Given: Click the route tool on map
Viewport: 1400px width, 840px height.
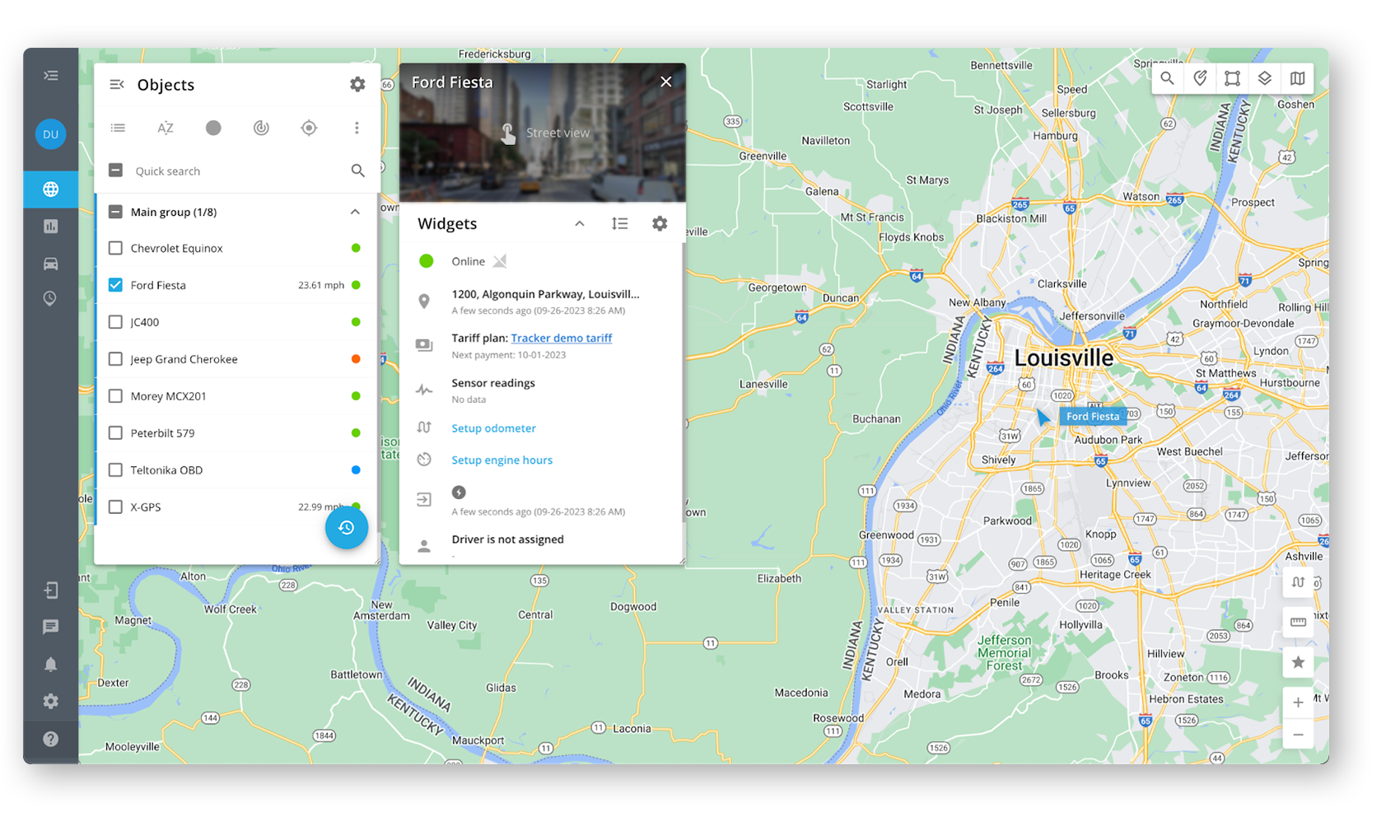Looking at the screenshot, I should tap(1299, 582).
